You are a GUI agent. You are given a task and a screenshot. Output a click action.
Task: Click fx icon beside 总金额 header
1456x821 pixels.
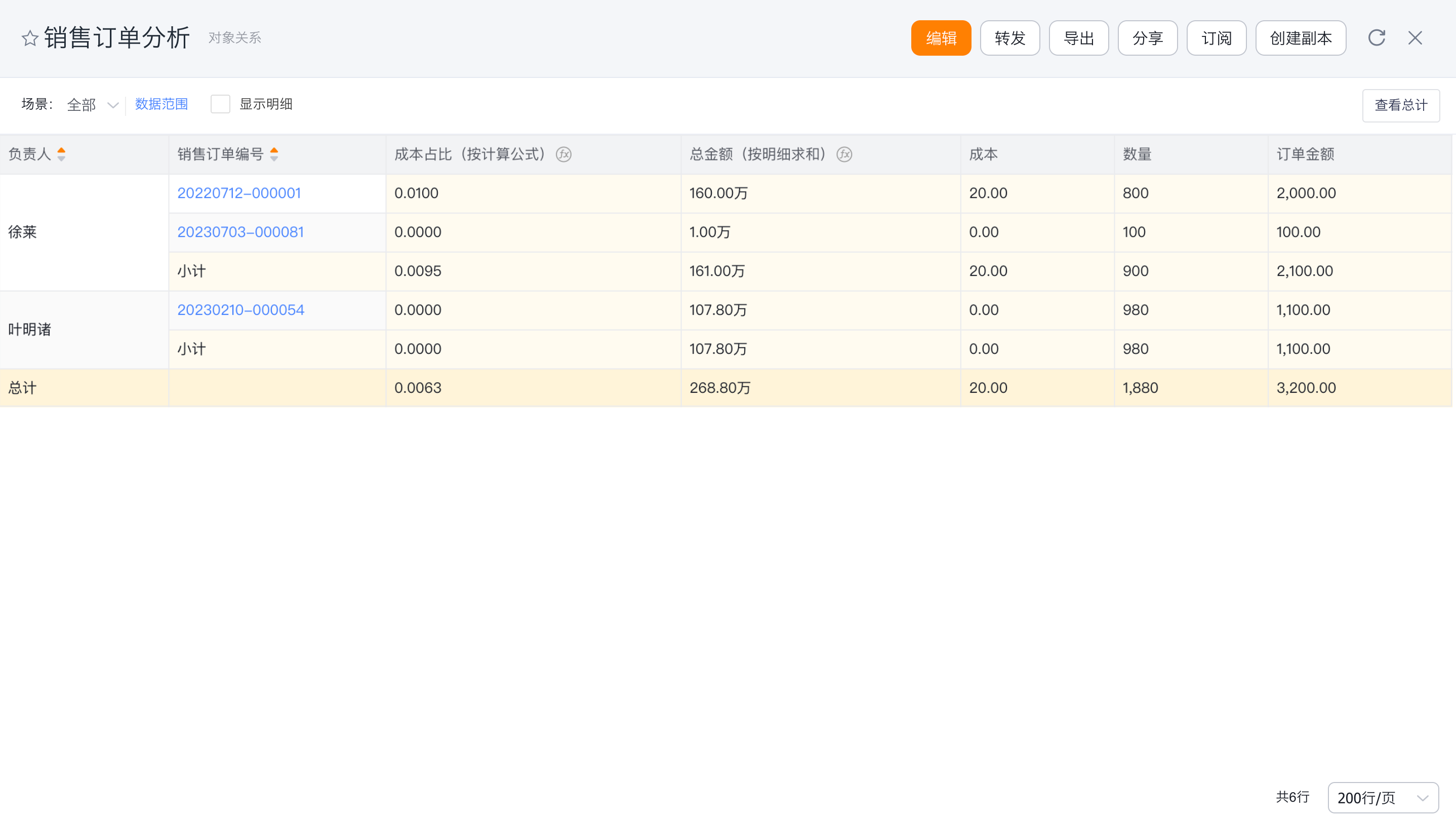844,154
